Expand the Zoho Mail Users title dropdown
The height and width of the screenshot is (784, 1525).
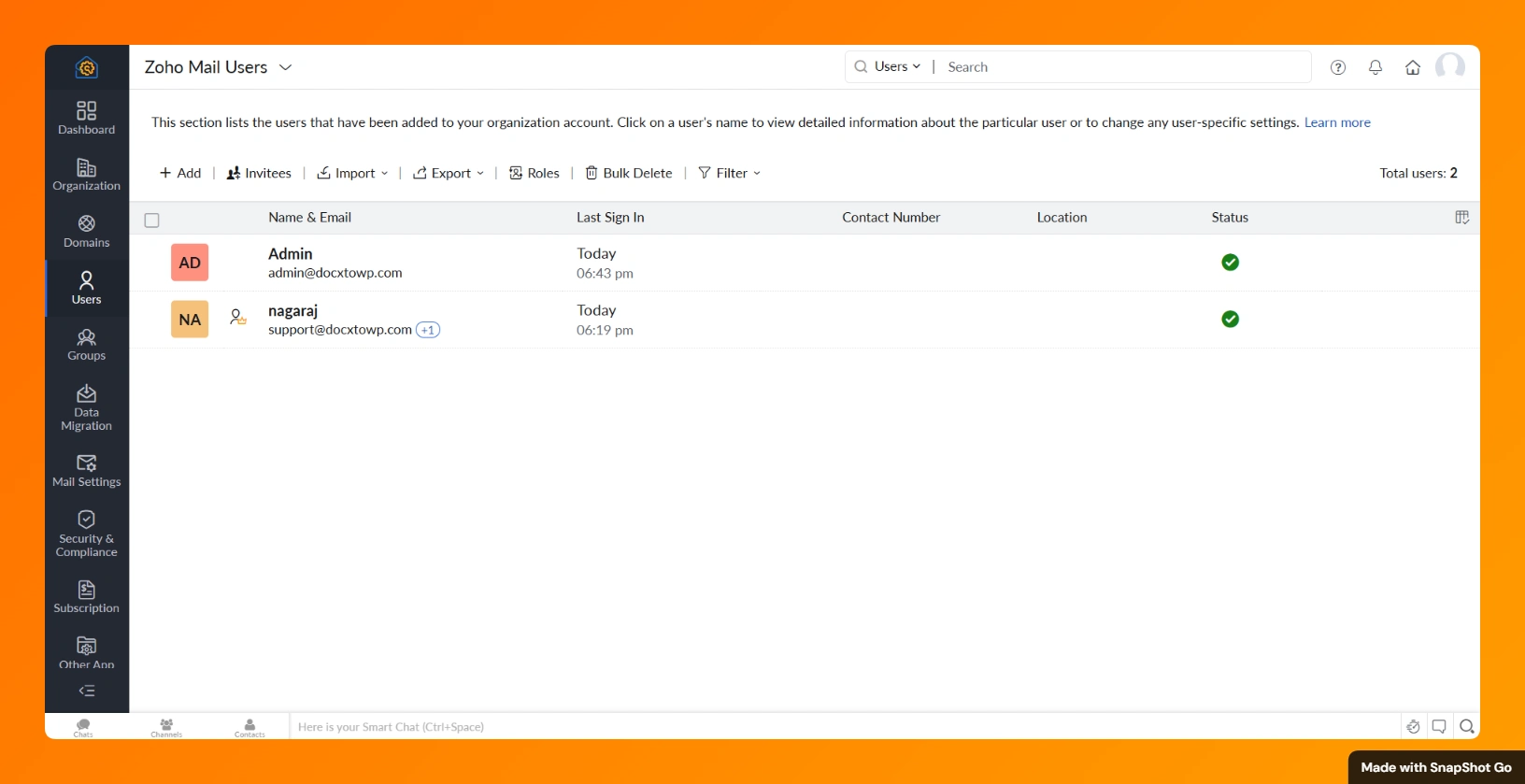pyautogui.click(x=286, y=67)
